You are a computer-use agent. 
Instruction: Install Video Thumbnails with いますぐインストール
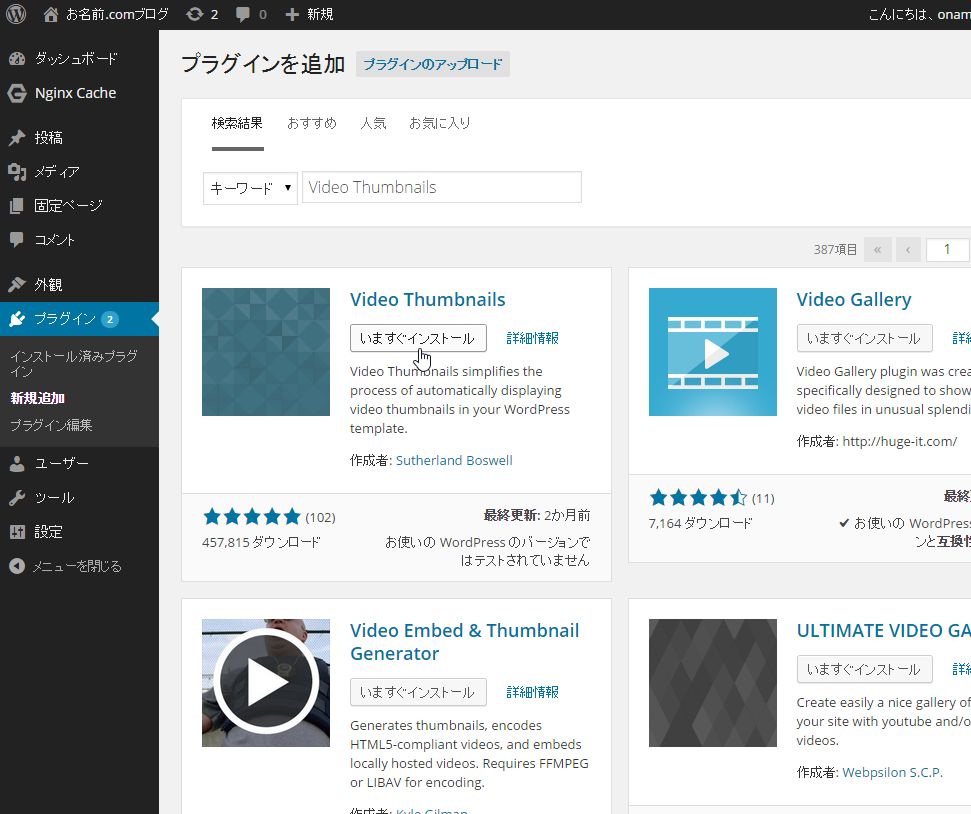[418, 338]
